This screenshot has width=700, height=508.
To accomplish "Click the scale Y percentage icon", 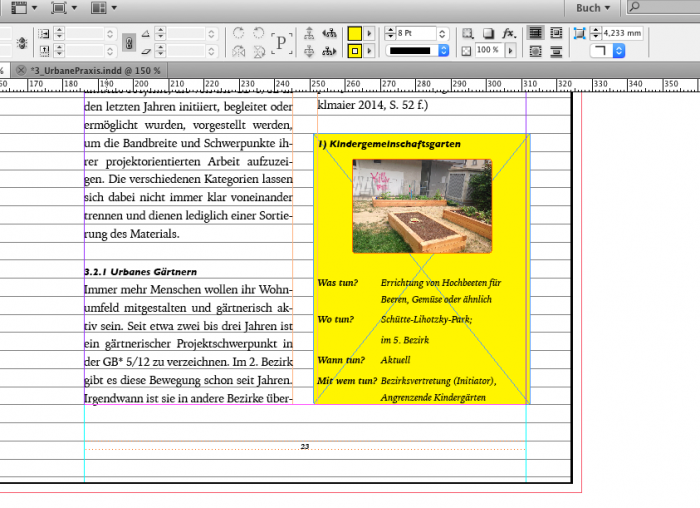I will click(44, 51).
